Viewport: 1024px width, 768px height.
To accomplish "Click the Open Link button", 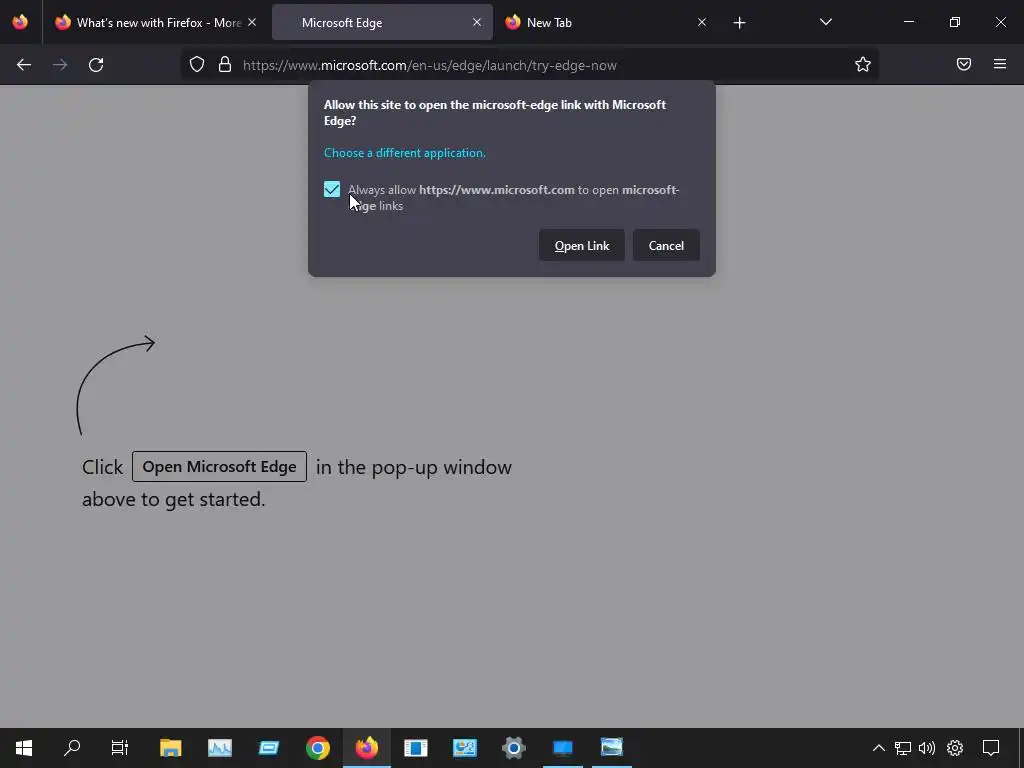I will pos(582,246).
